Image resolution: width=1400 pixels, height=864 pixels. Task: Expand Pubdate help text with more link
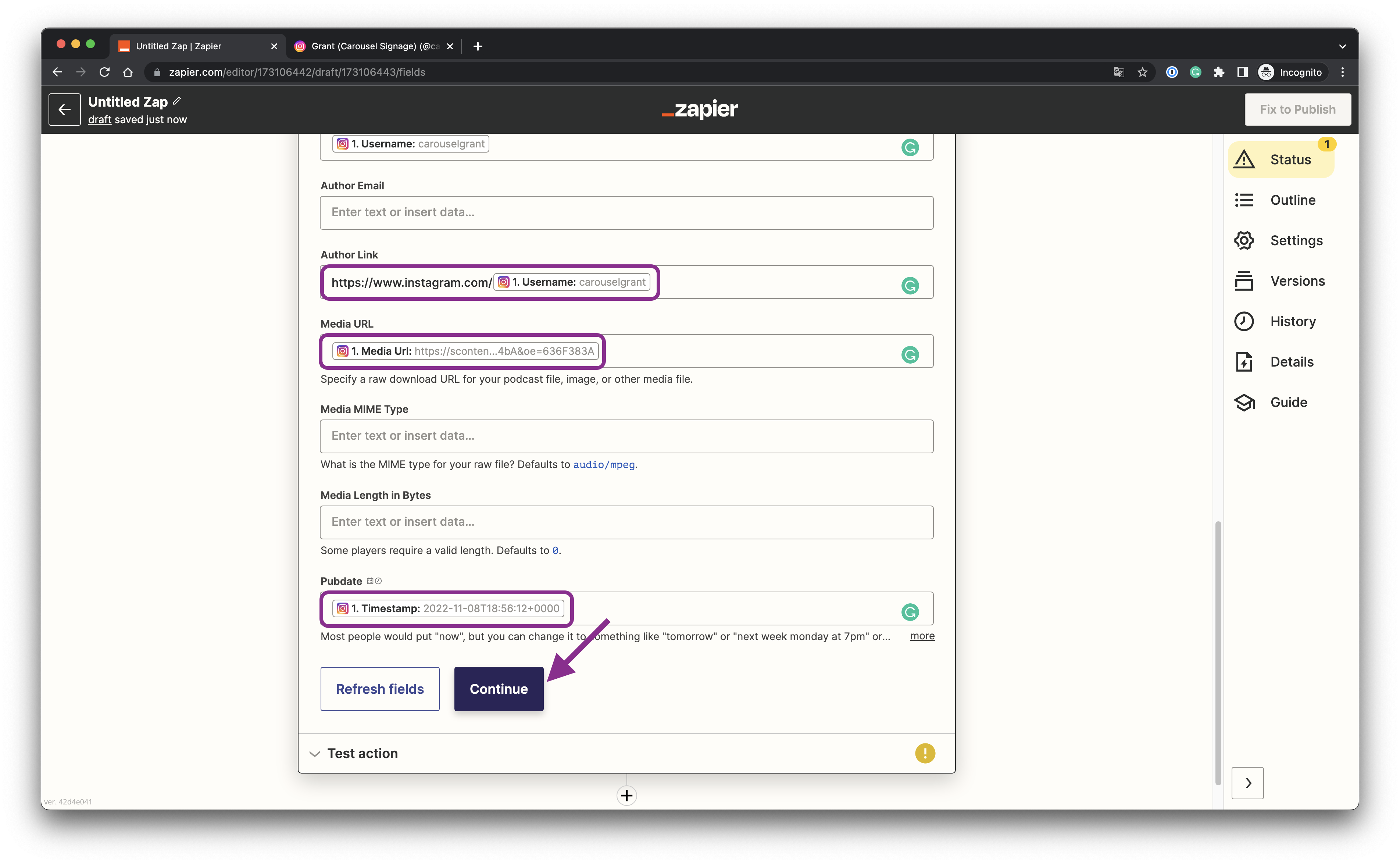(x=922, y=636)
